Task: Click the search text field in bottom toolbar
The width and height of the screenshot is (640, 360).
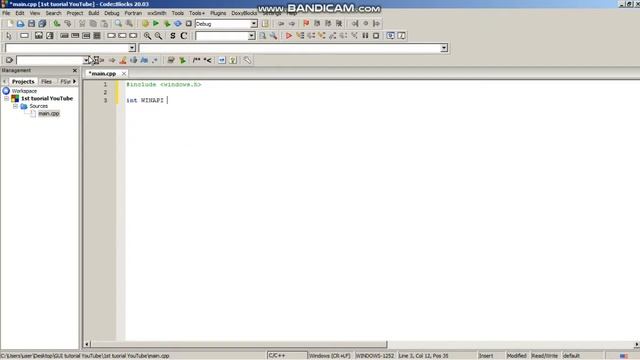Action: [x=50, y=60]
